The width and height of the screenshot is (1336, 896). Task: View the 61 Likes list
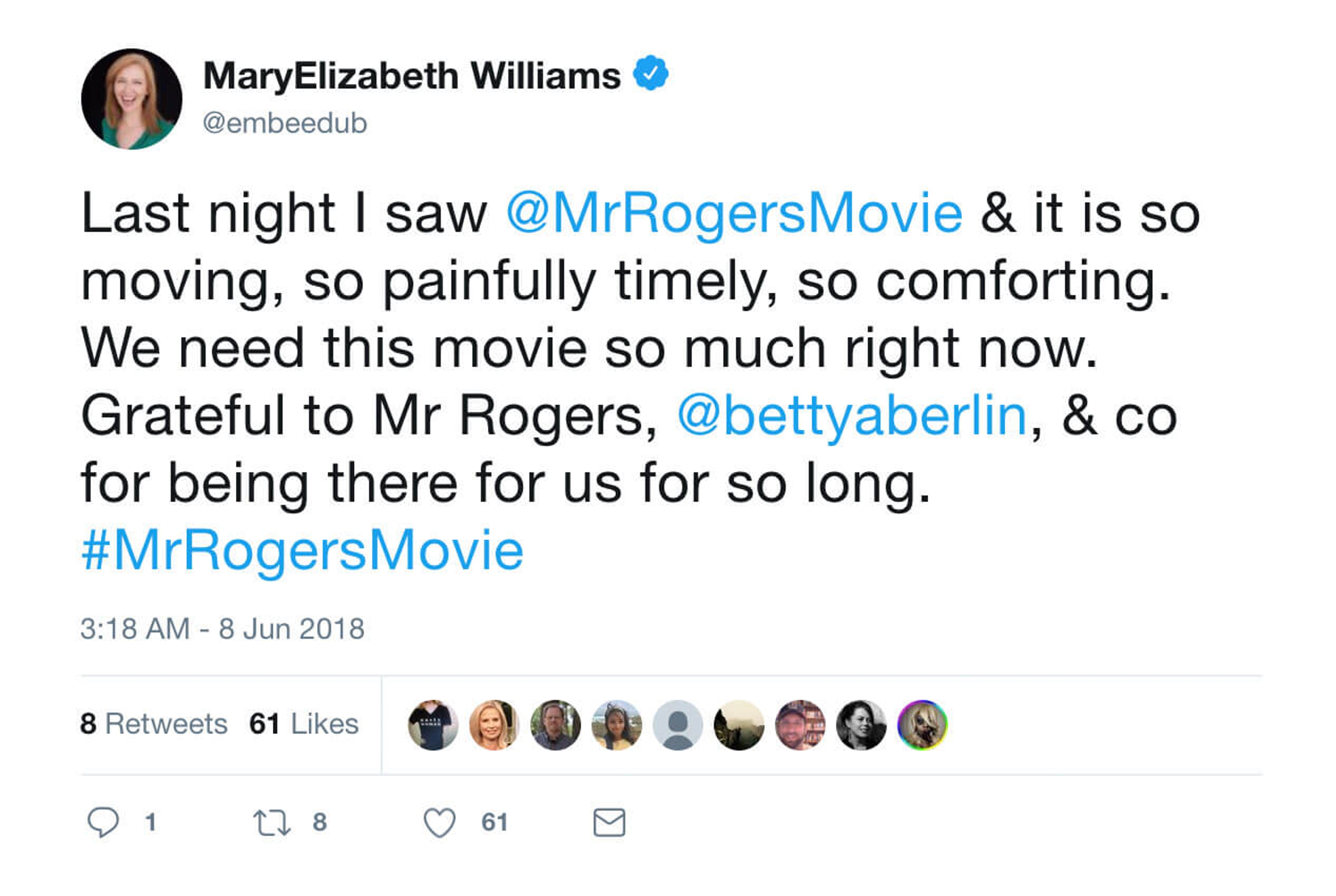pos(303,724)
